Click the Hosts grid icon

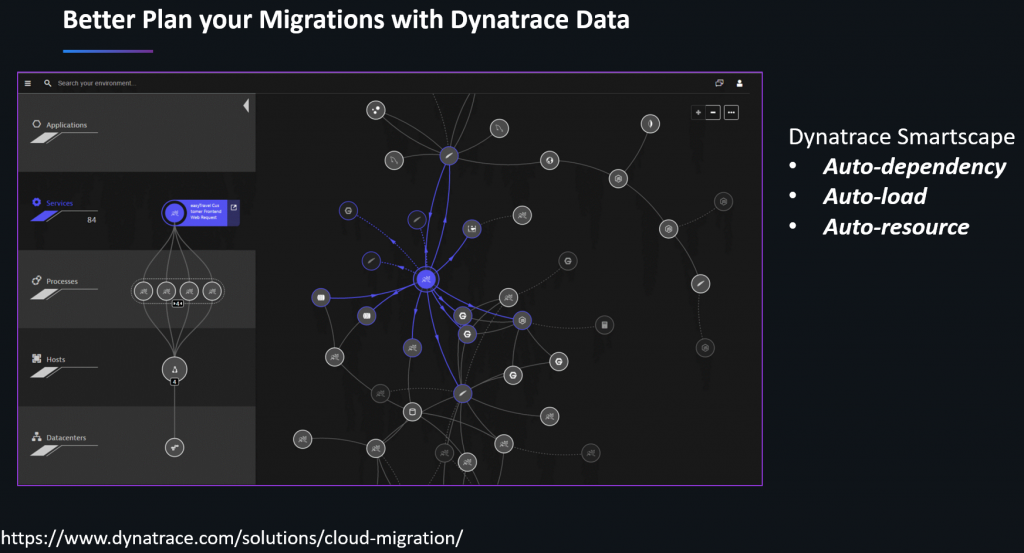click(x=37, y=358)
